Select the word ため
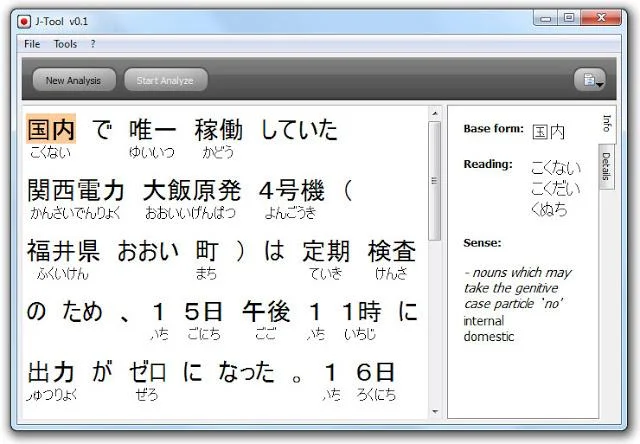 (x=82, y=311)
